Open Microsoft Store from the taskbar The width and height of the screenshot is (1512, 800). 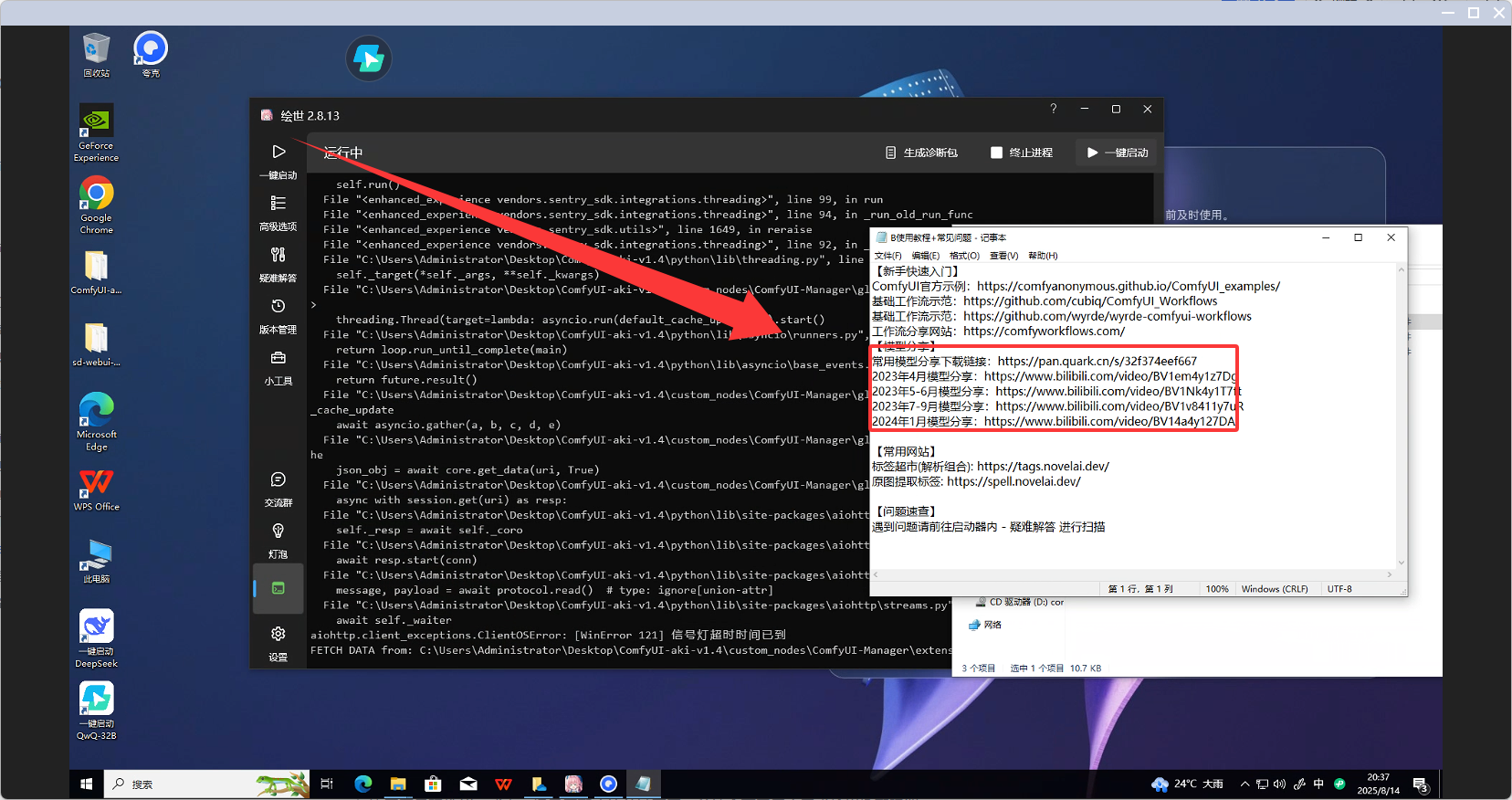[433, 784]
